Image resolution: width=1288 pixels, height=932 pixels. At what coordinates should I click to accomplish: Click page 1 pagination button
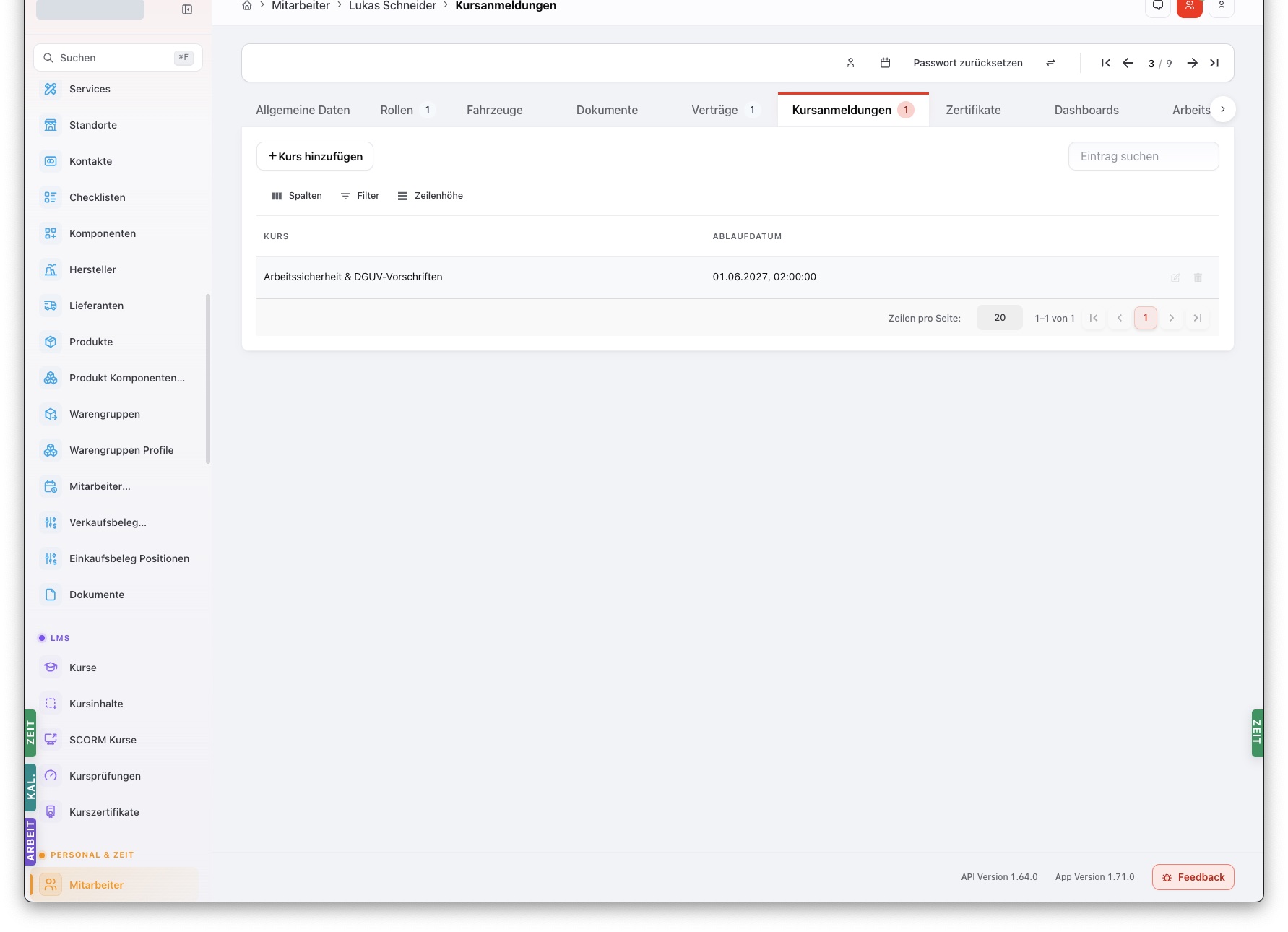1146,318
